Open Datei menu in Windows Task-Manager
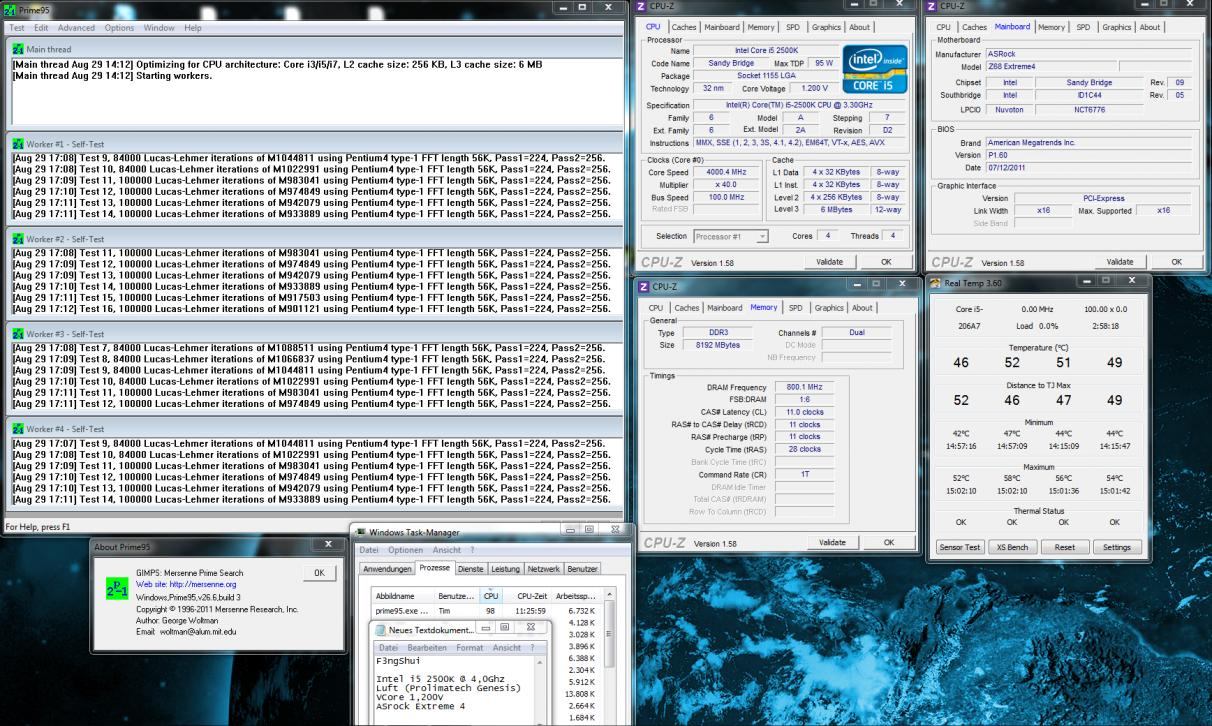This screenshot has width=1212, height=726. click(x=369, y=550)
